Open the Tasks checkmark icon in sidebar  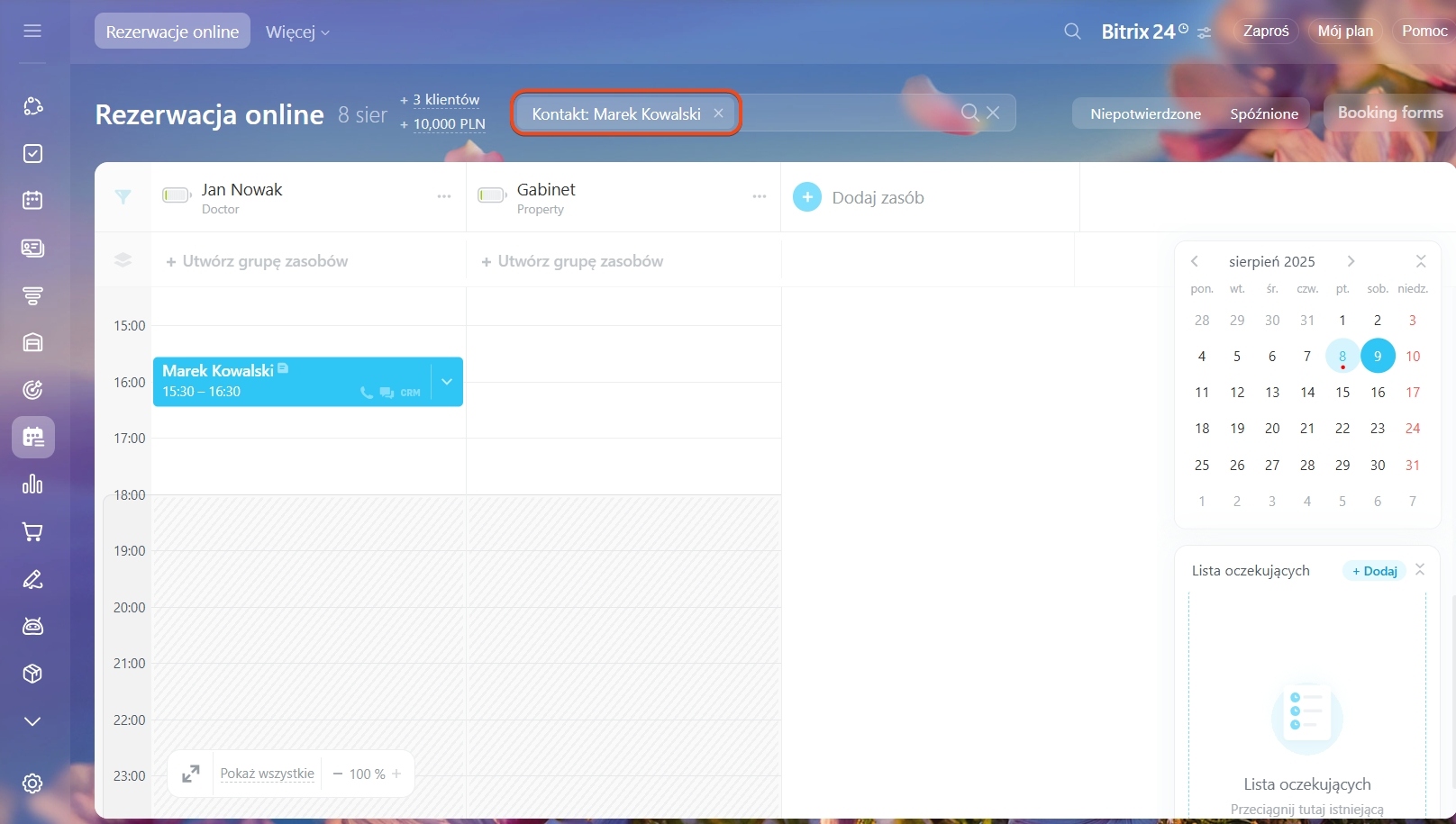pyautogui.click(x=32, y=153)
